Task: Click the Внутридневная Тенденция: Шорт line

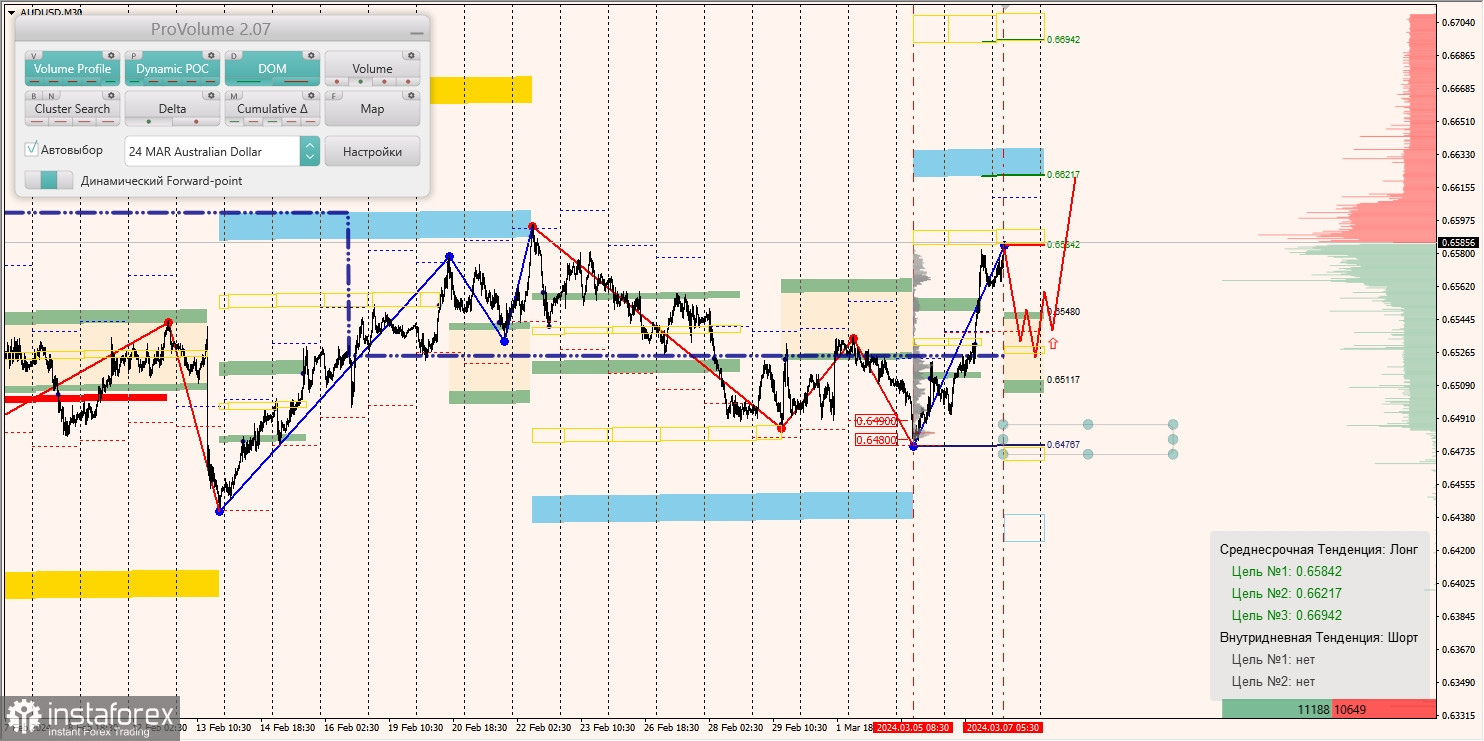Action: [x=1319, y=638]
